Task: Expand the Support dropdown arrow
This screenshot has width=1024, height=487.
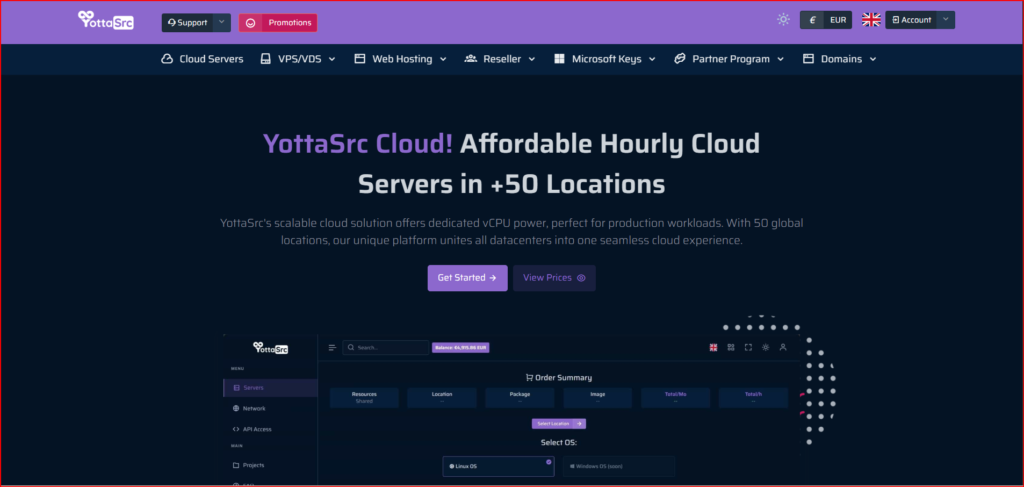Action: 221,22
